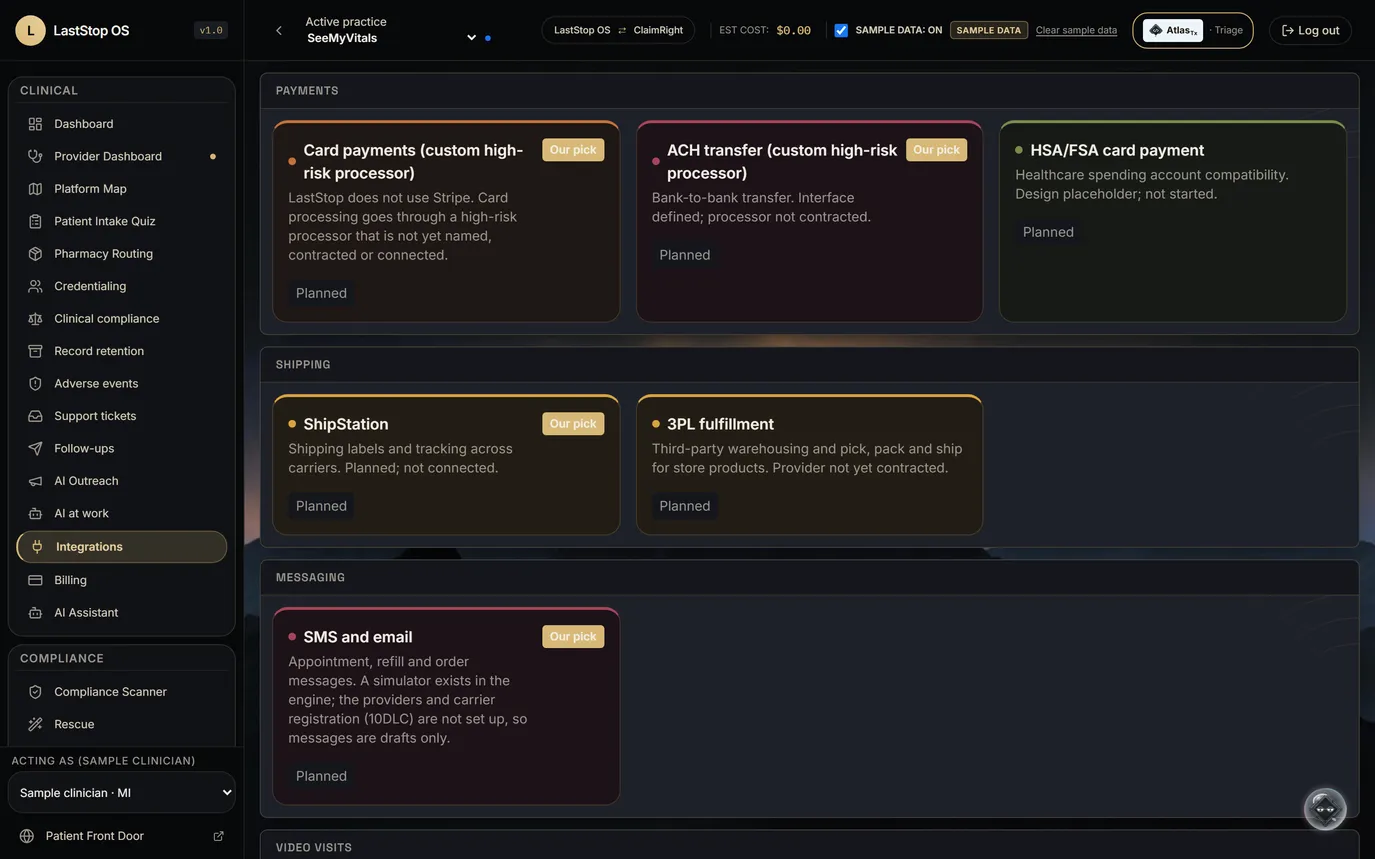1375x859 pixels.
Task: Click the EST COST $0.00 value
Action: tap(794, 30)
